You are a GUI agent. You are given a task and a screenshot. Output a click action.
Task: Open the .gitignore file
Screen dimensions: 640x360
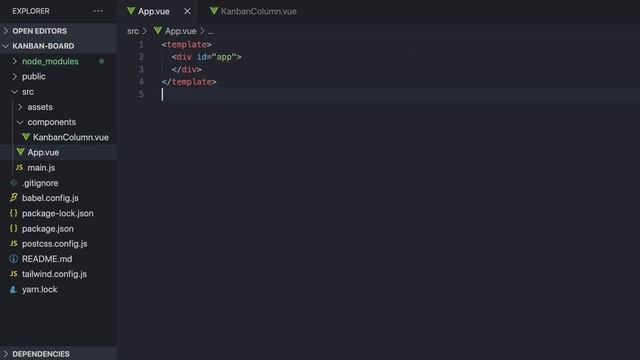40,183
